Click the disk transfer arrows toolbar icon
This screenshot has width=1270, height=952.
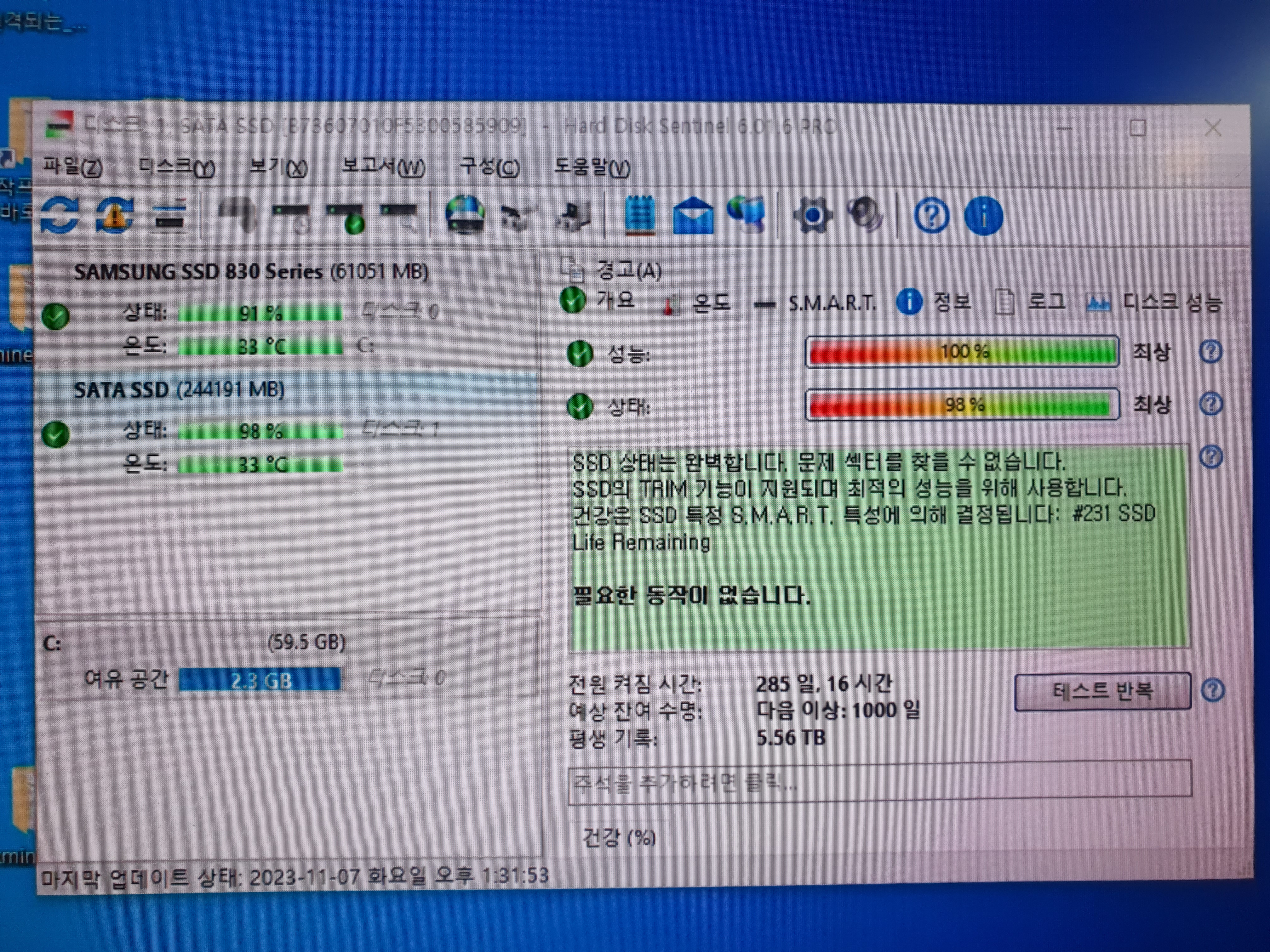click(518, 217)
